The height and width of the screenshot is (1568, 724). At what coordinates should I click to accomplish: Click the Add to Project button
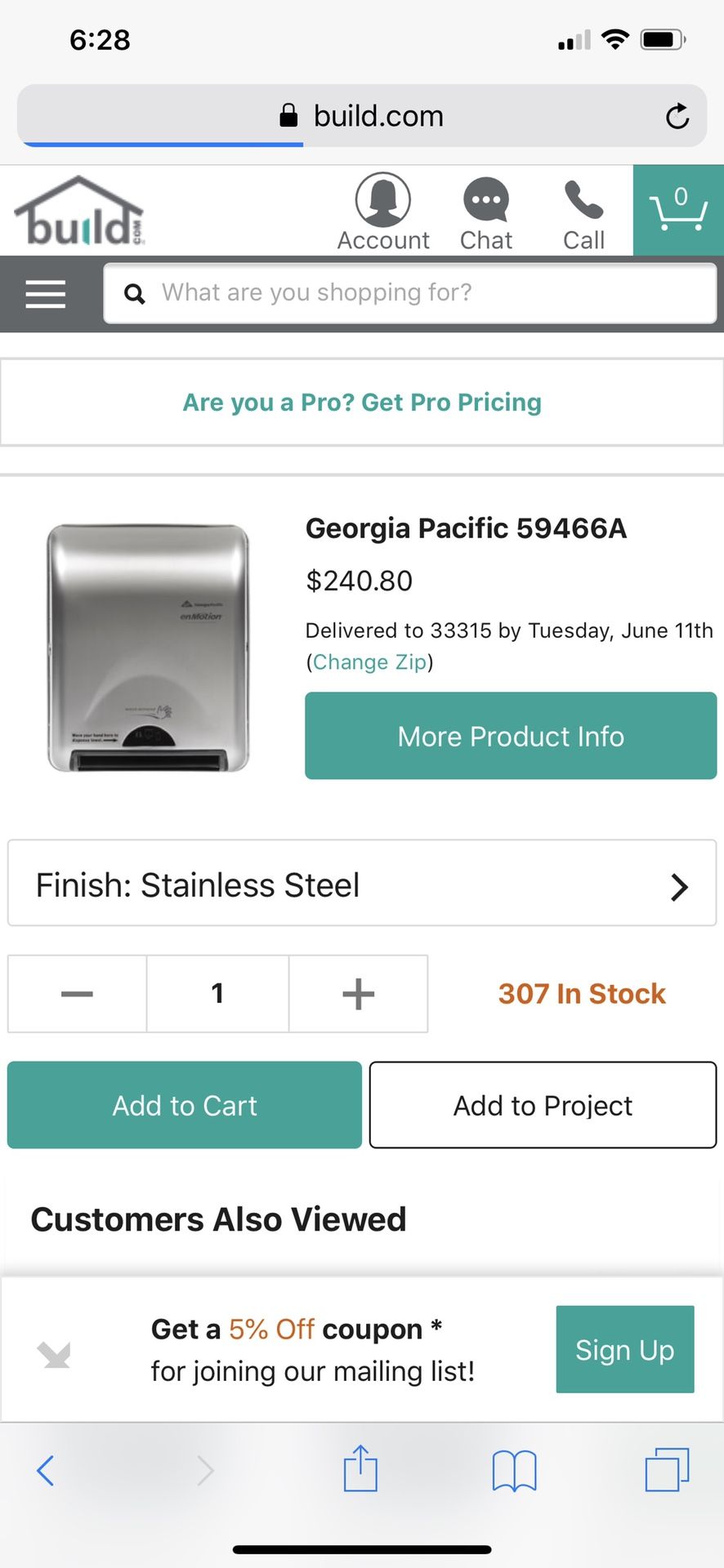tap(543, 1105)
